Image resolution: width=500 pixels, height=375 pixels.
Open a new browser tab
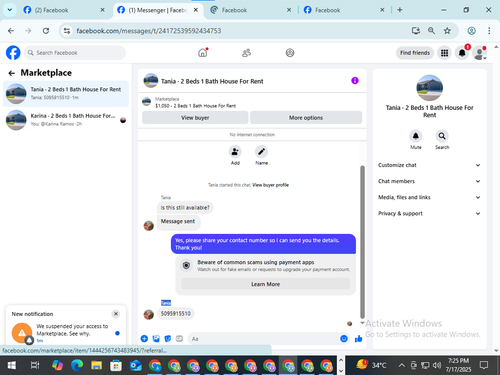point(400,10)
